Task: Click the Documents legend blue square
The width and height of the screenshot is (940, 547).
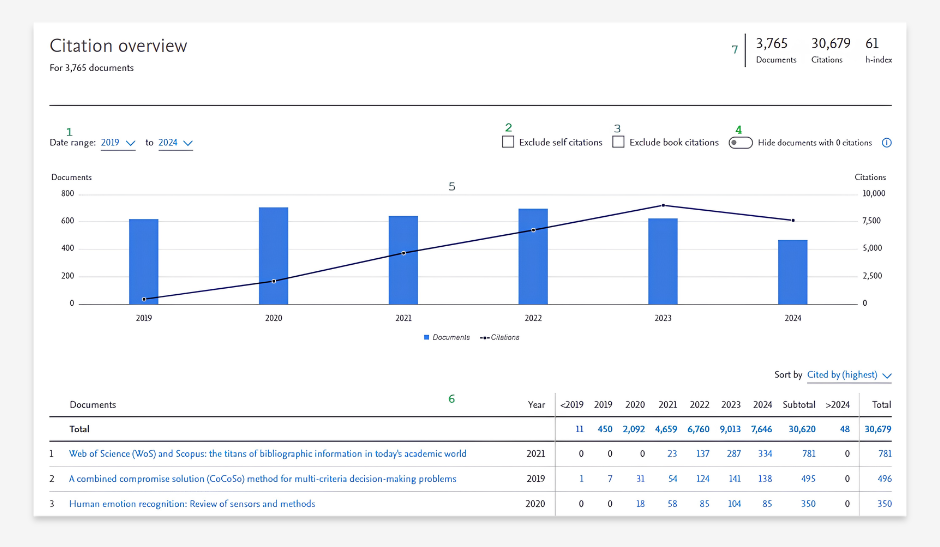Action: 426,338
